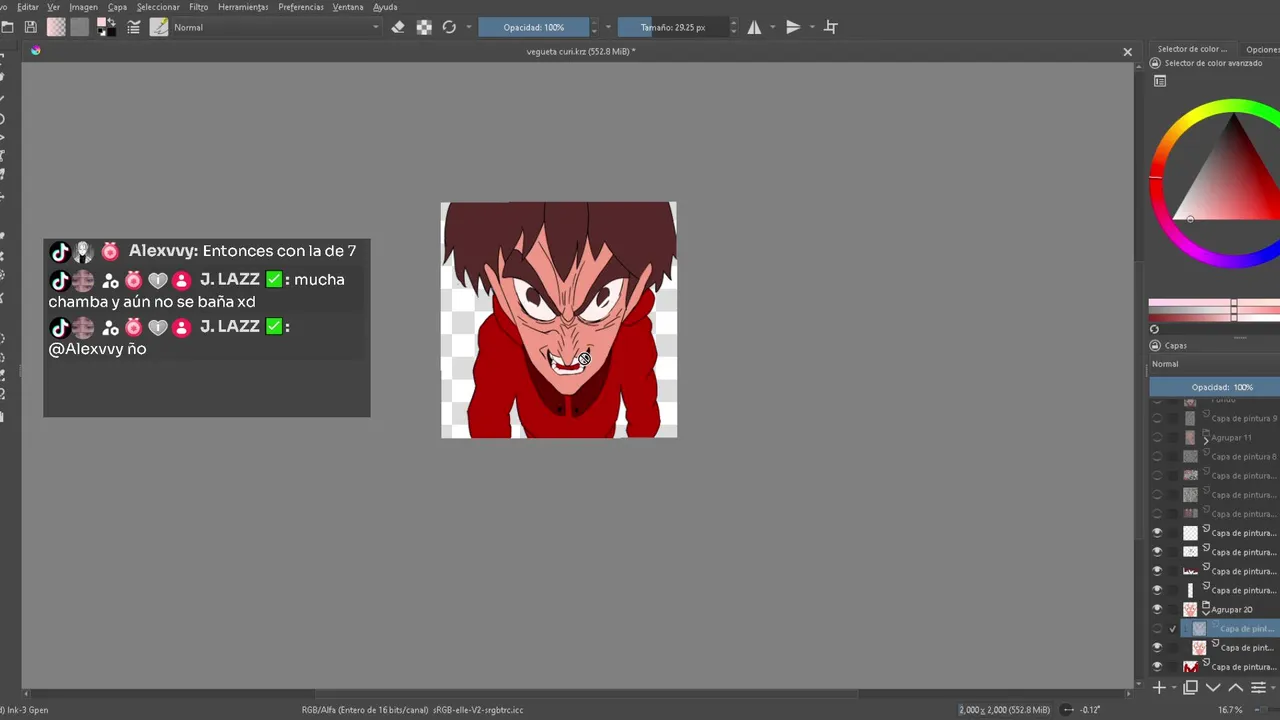The height and width of the screenshot is (720, 1280).
Task: Collapse the Agrupar 20 group chevron
Action: pyautogui.click(x=1206, y=611)
